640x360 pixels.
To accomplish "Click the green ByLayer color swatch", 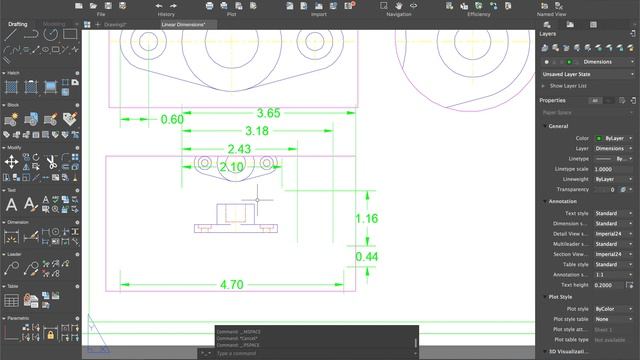I will (599, 138).
